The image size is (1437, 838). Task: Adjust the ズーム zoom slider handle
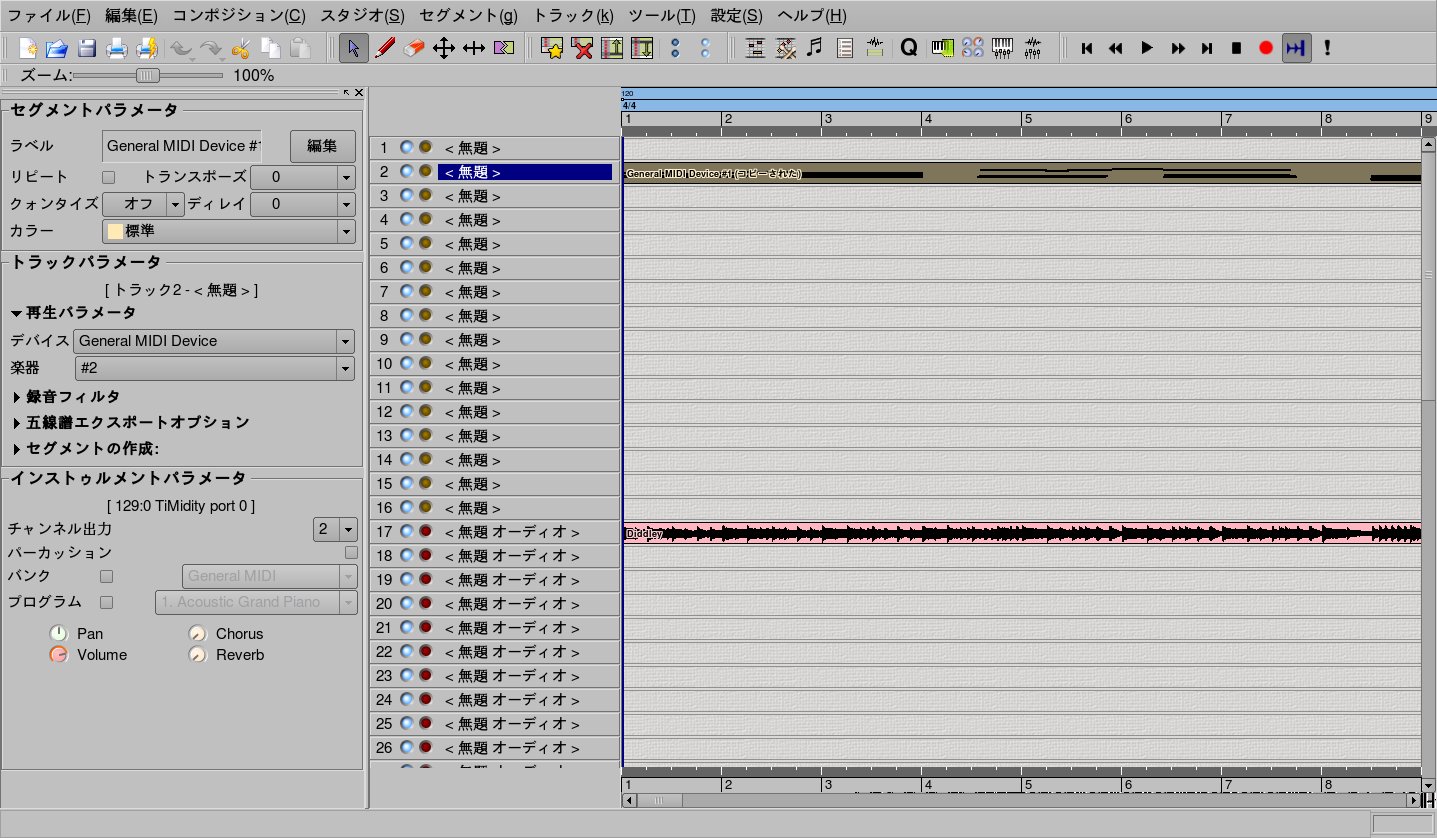pyautogui.click(x=147, y=75)
